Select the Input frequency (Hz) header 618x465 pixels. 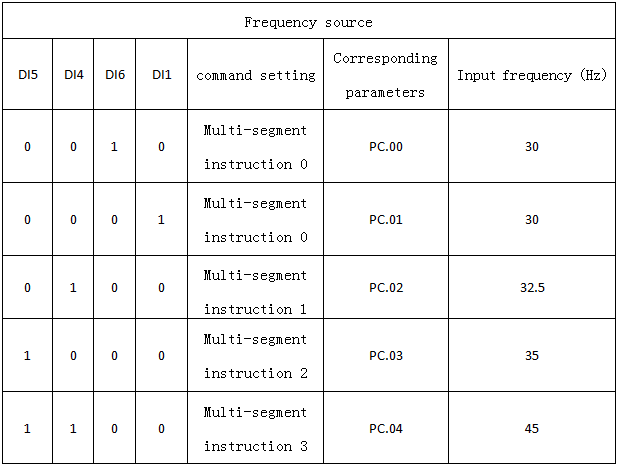pos(531,75)
